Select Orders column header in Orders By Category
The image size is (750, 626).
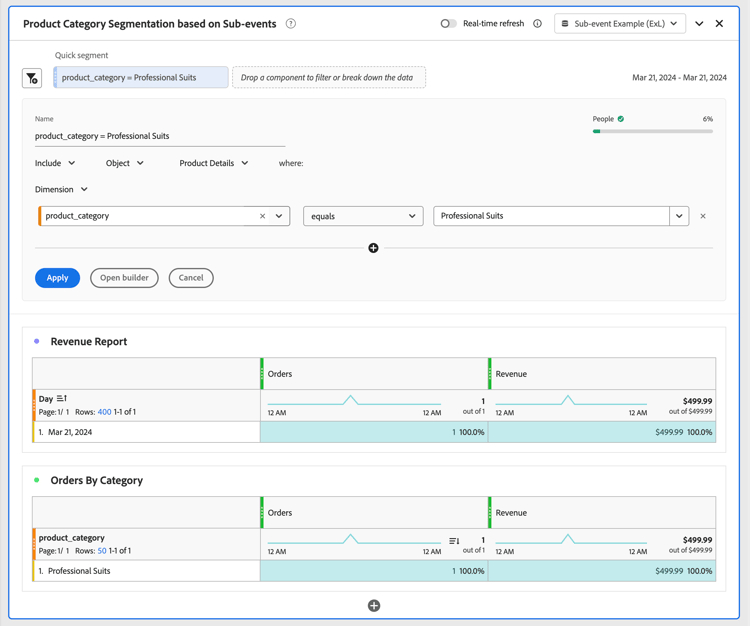375,512
